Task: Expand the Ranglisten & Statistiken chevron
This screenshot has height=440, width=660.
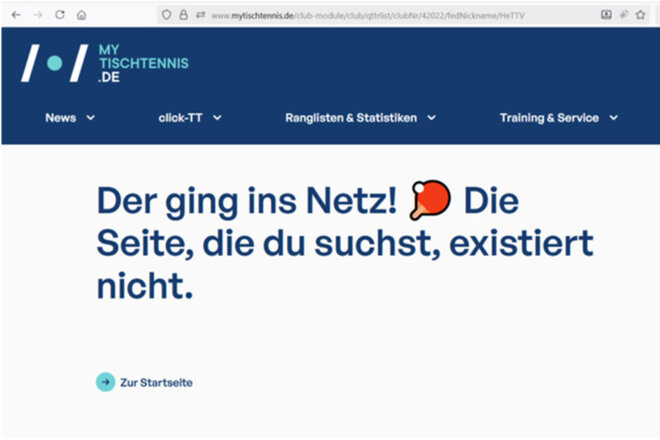Action: (431, 118)
